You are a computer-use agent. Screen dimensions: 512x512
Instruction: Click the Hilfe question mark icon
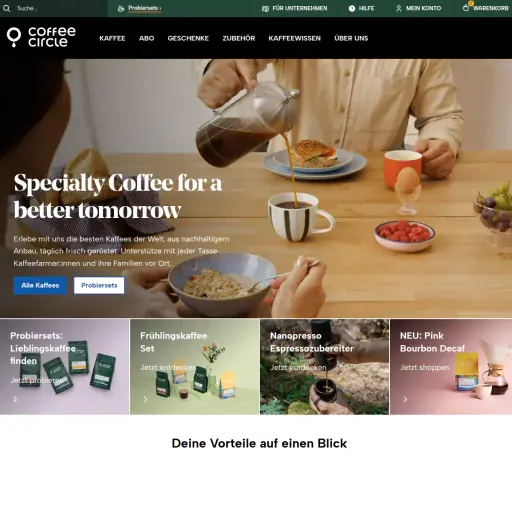[x=352, y=8]
